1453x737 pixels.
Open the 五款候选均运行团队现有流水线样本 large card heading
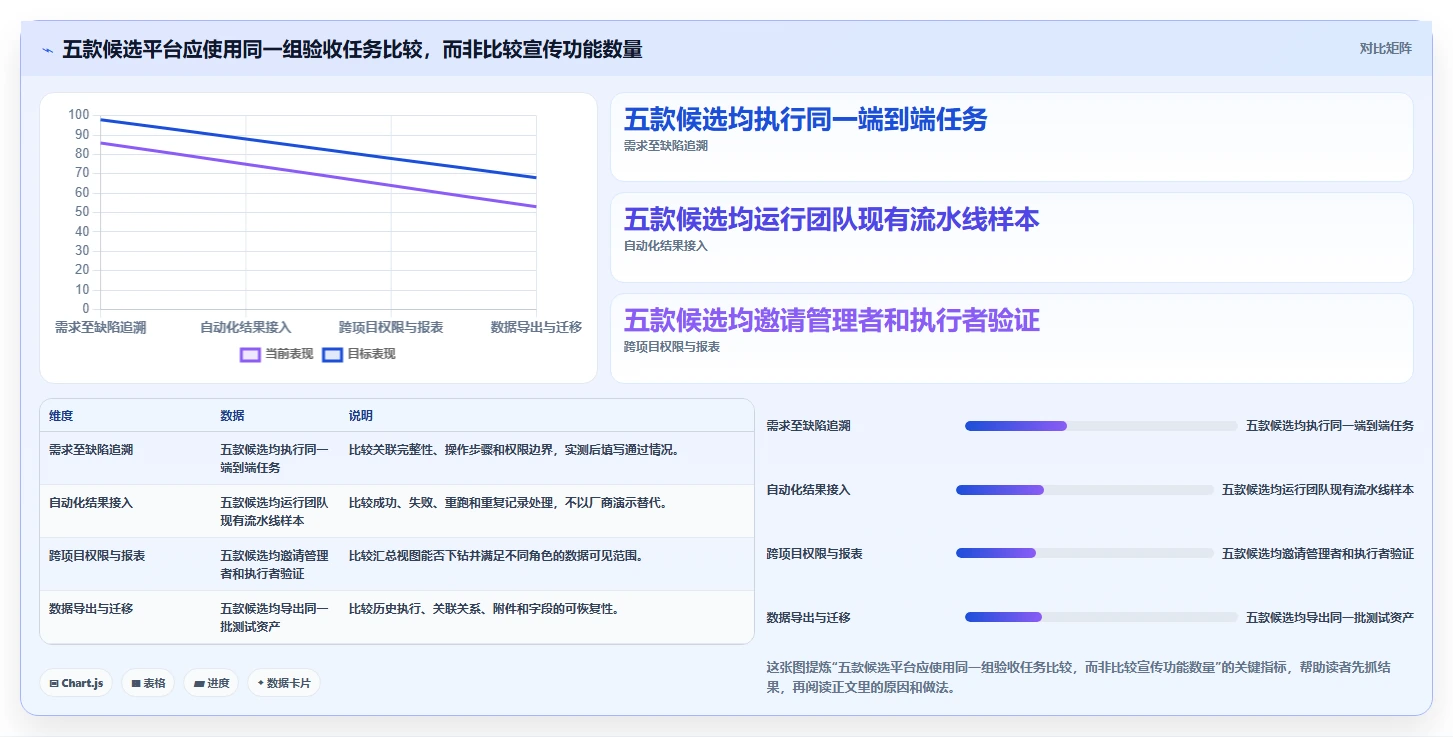click(x=831, y=219)
